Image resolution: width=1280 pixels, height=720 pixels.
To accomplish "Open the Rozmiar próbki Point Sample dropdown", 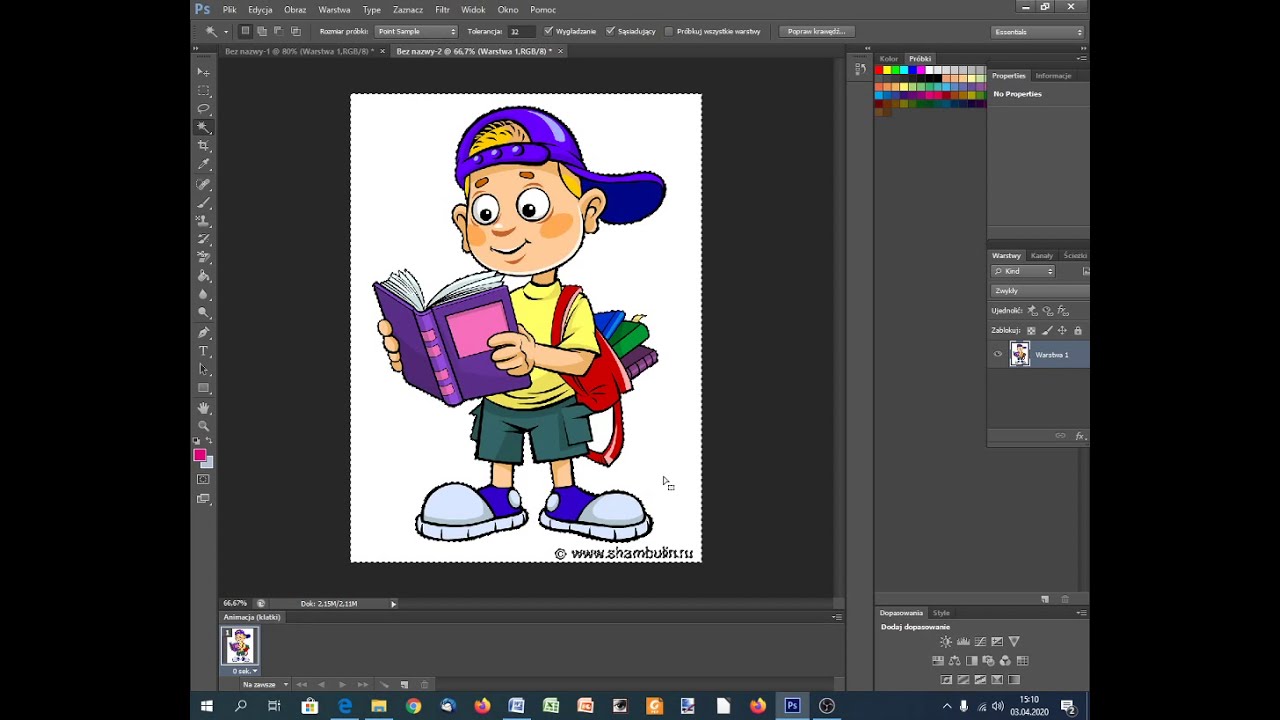I will [416, 31].
